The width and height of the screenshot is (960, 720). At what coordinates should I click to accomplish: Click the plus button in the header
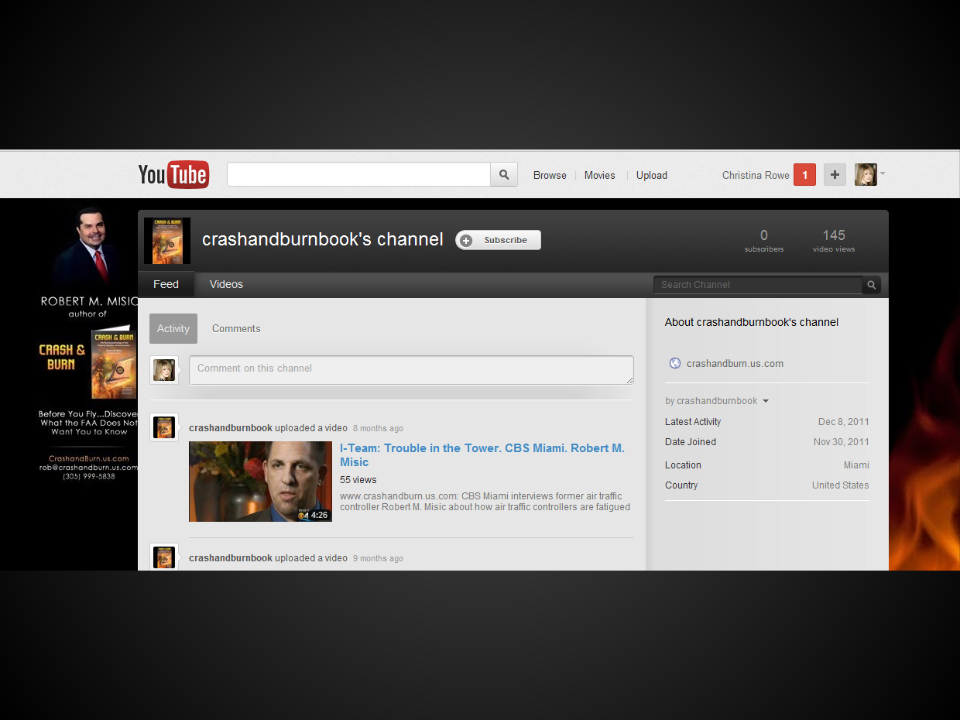click(x=834, y=175)
